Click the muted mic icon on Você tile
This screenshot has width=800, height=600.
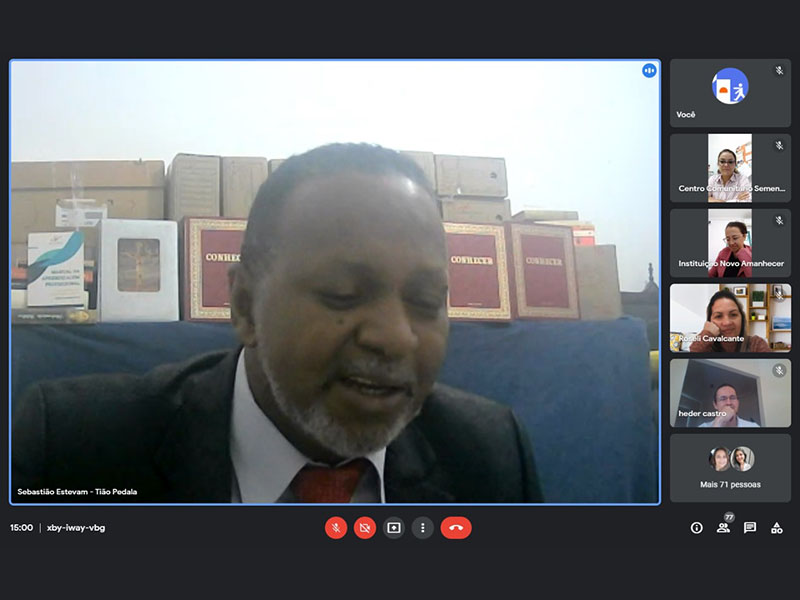point(779,71)
